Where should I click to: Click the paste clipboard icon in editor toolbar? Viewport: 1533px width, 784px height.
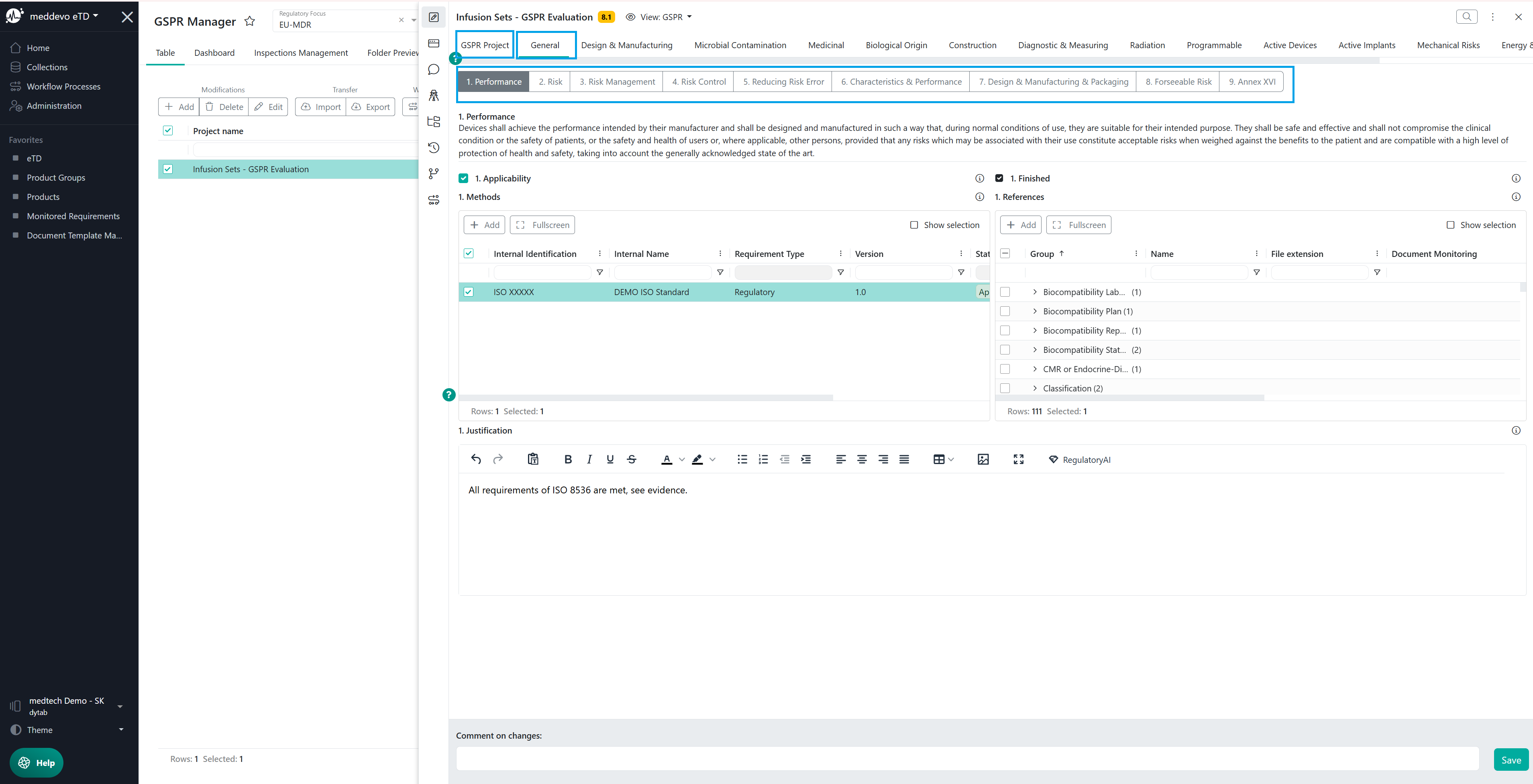pos(533,459)
